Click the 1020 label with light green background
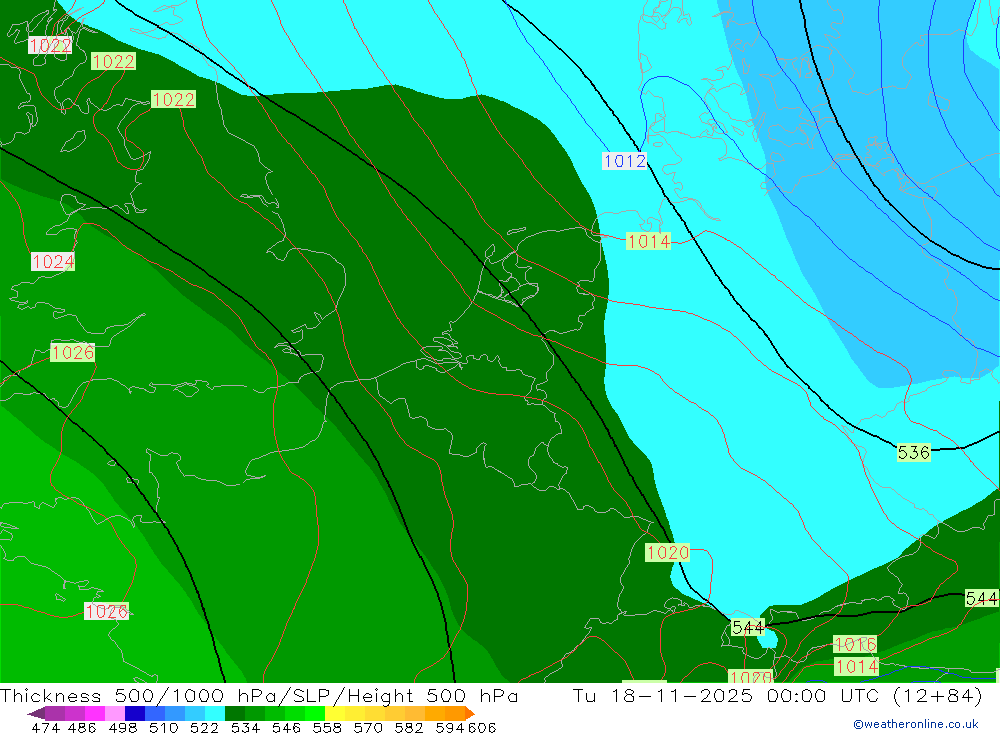The image size is (1000, 733). pos(667,552)
